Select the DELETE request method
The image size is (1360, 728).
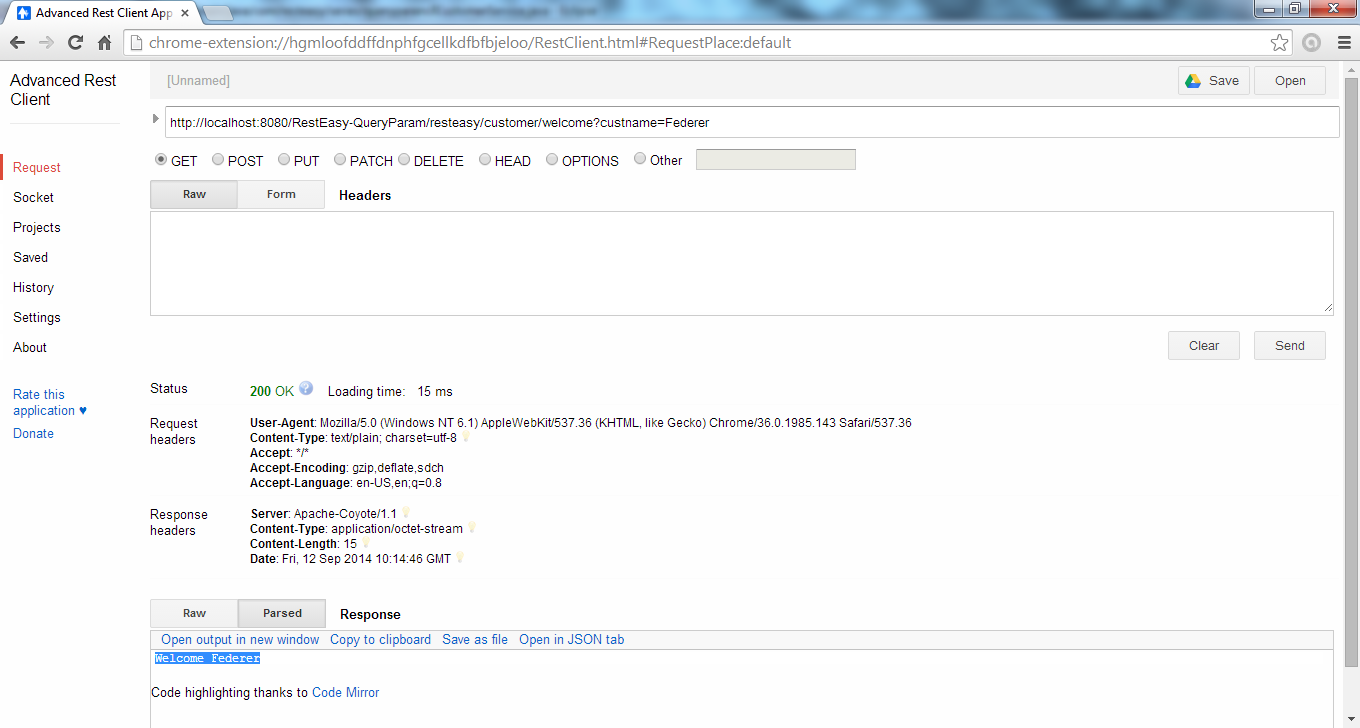pos(404,159)
